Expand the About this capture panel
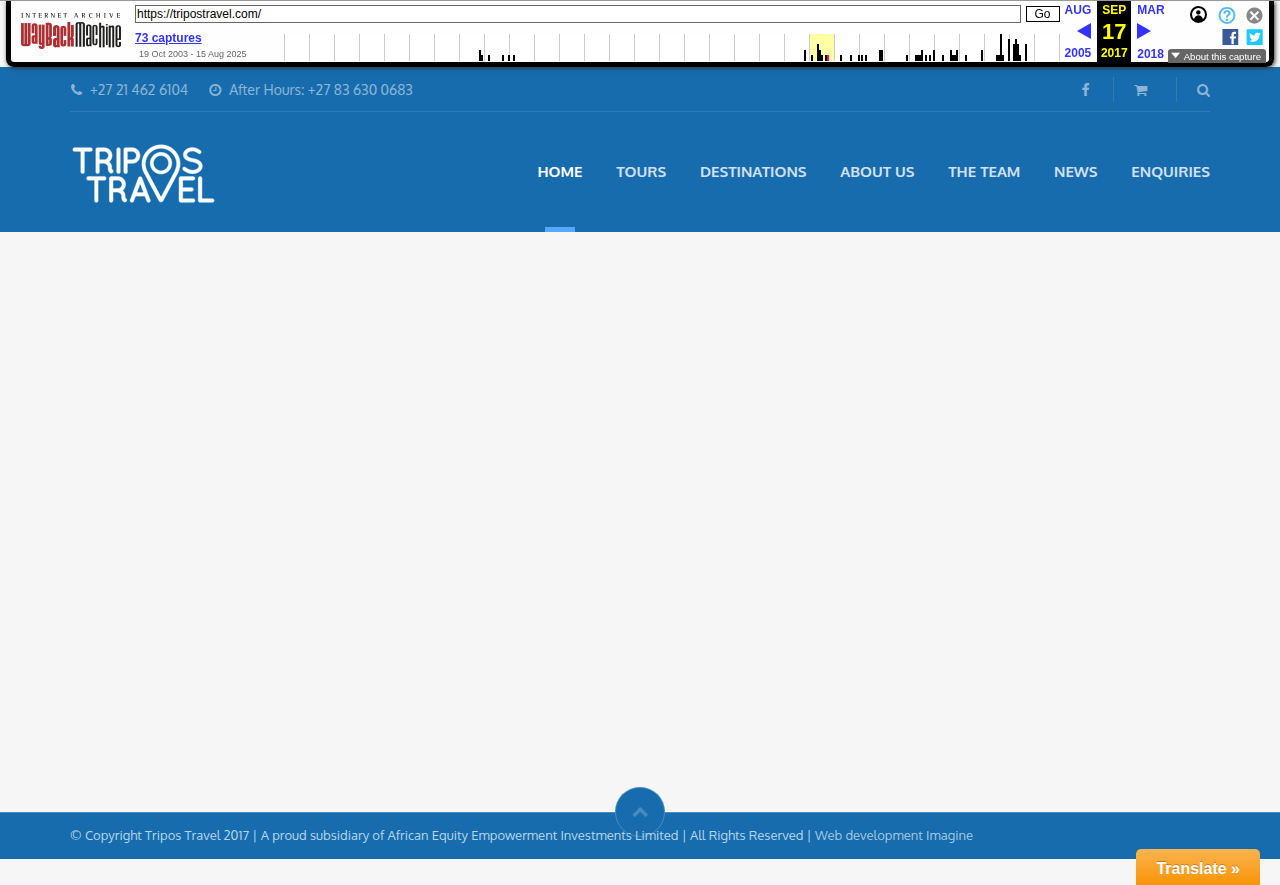 tap(1216, 56)
